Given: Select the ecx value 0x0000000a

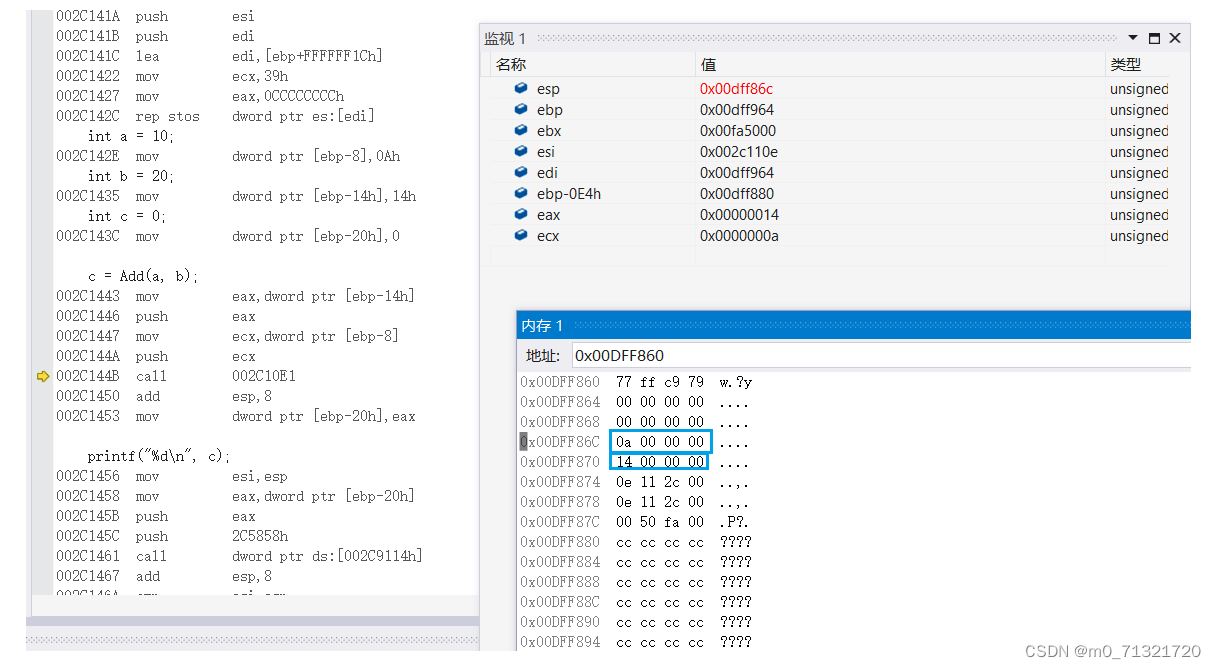Looking at the screenshot, I should pyautogui.click(x=739, y=236).
